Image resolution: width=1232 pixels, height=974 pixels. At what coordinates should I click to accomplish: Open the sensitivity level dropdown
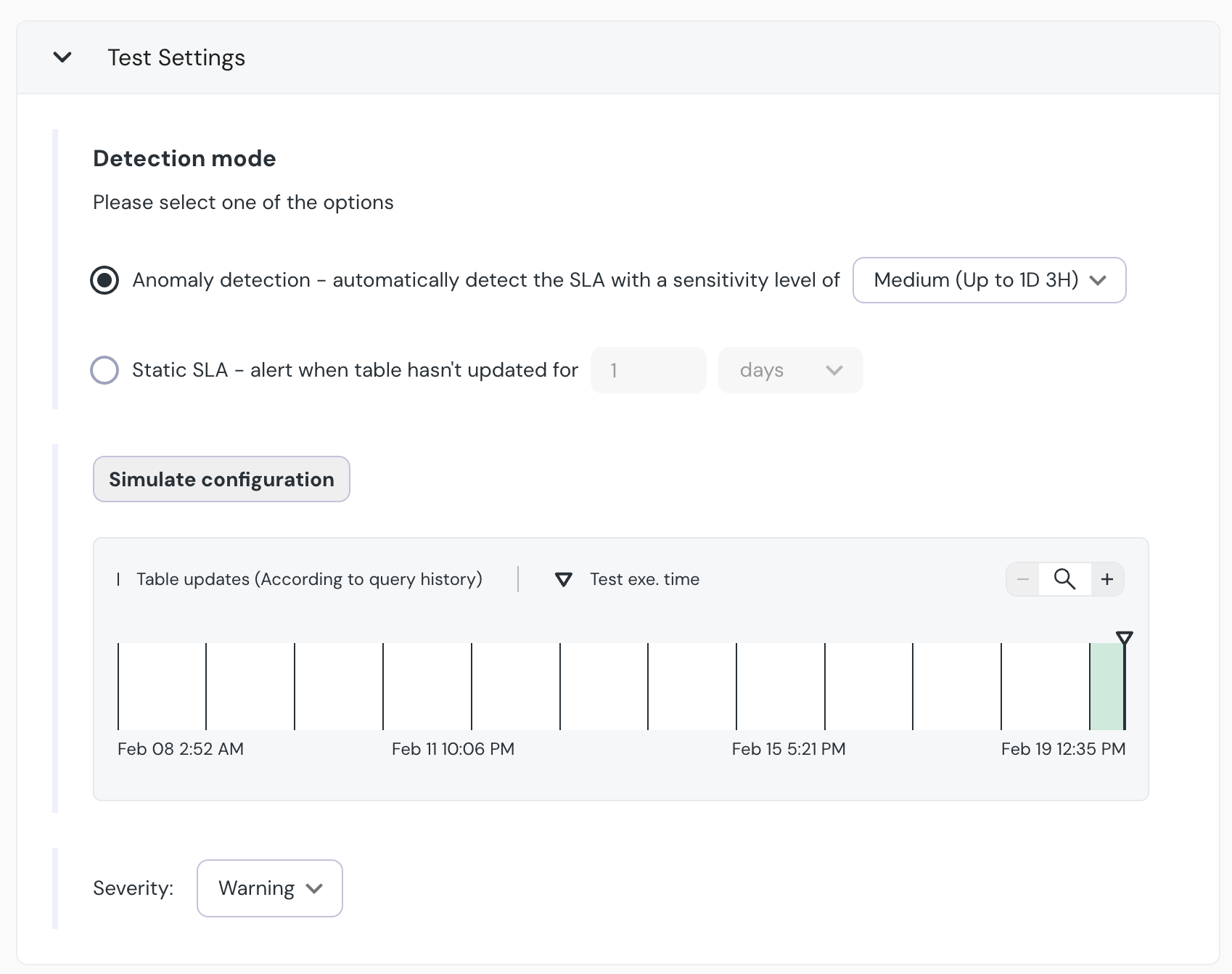[x=988, y=280]
